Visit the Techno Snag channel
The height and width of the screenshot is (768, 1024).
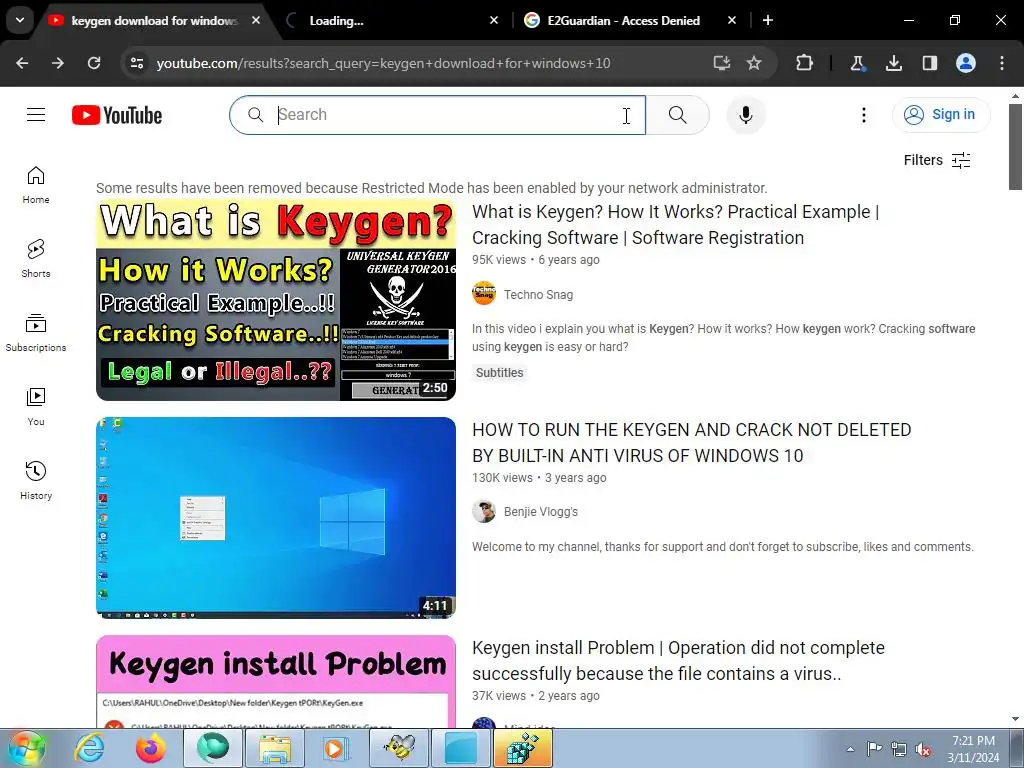(x=538, y=295)
